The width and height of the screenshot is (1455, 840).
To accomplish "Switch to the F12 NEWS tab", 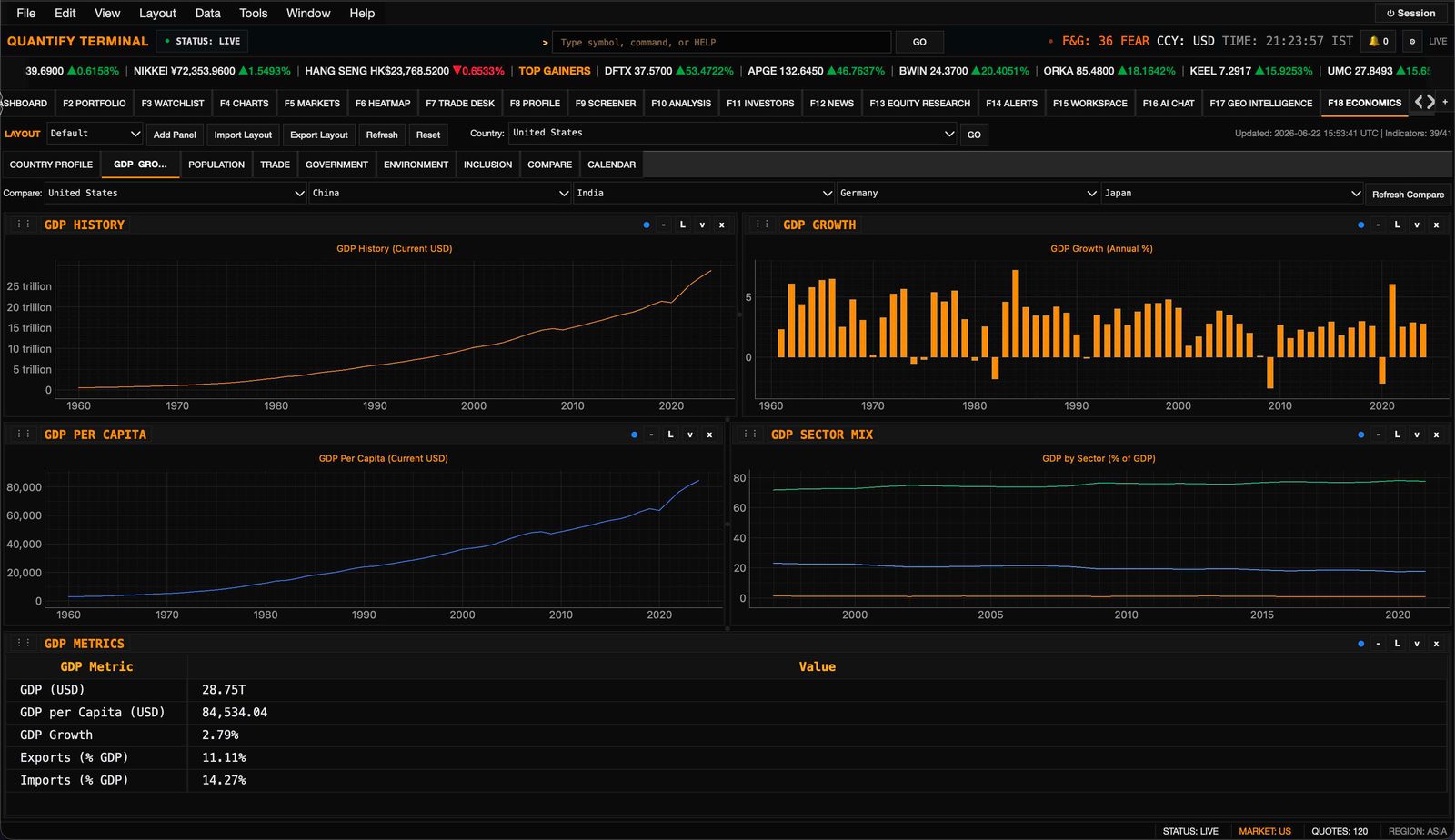I will pos(832,103).
